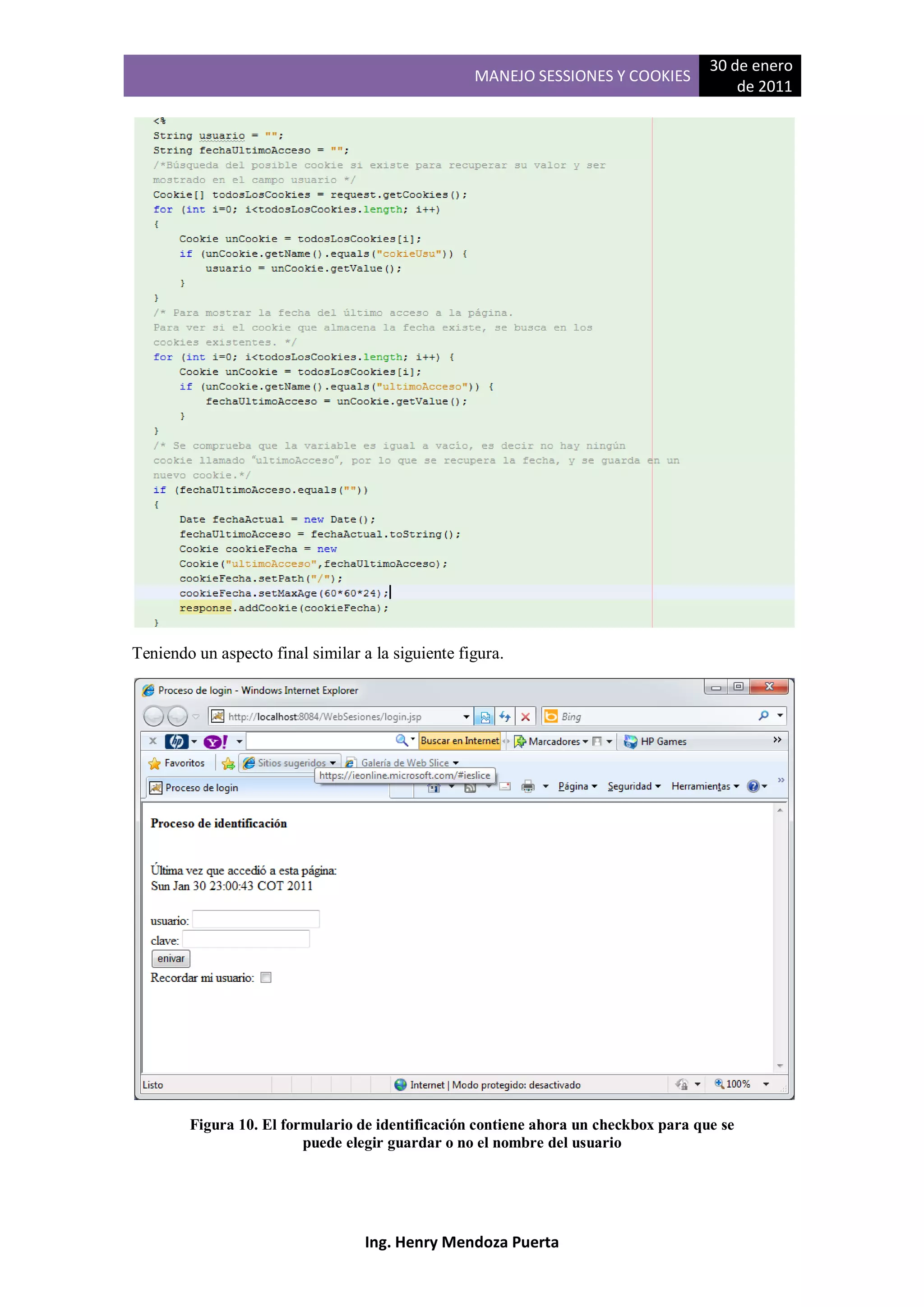Expand the address bar URL dropdown
The width and height of the screenshot is (924, 1307).
466,717
